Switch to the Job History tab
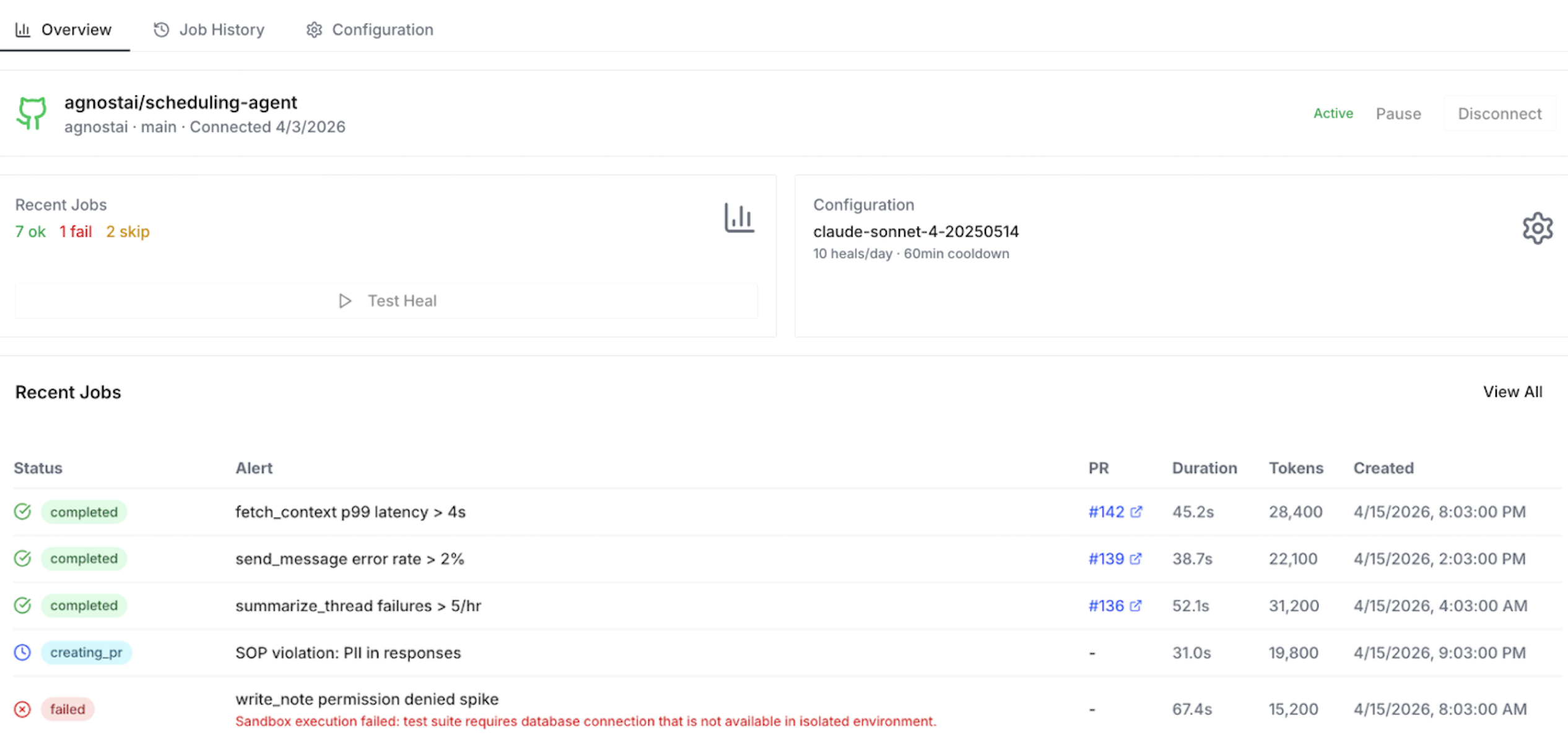 pos(221,29)
